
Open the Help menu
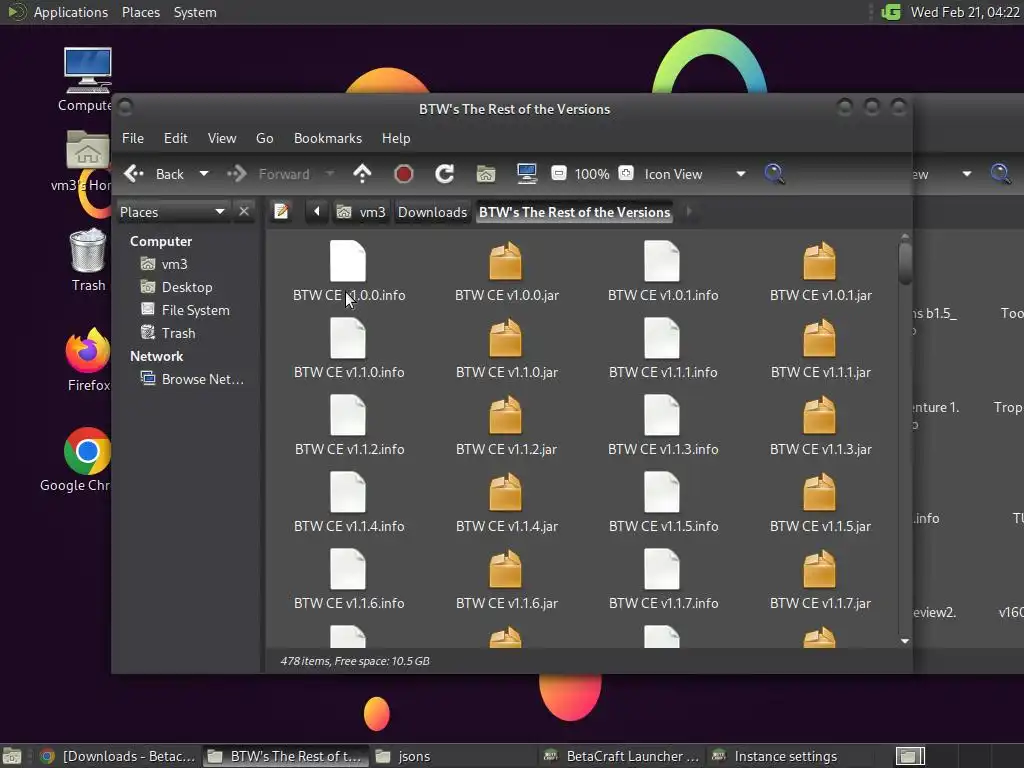[x=396, y=138]
